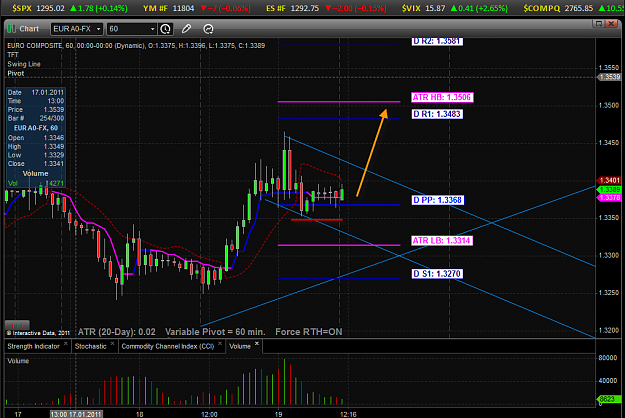625x418 pixels.
Task: Switch to the Strength Indicator tab
Action: (x=33, y=346)
